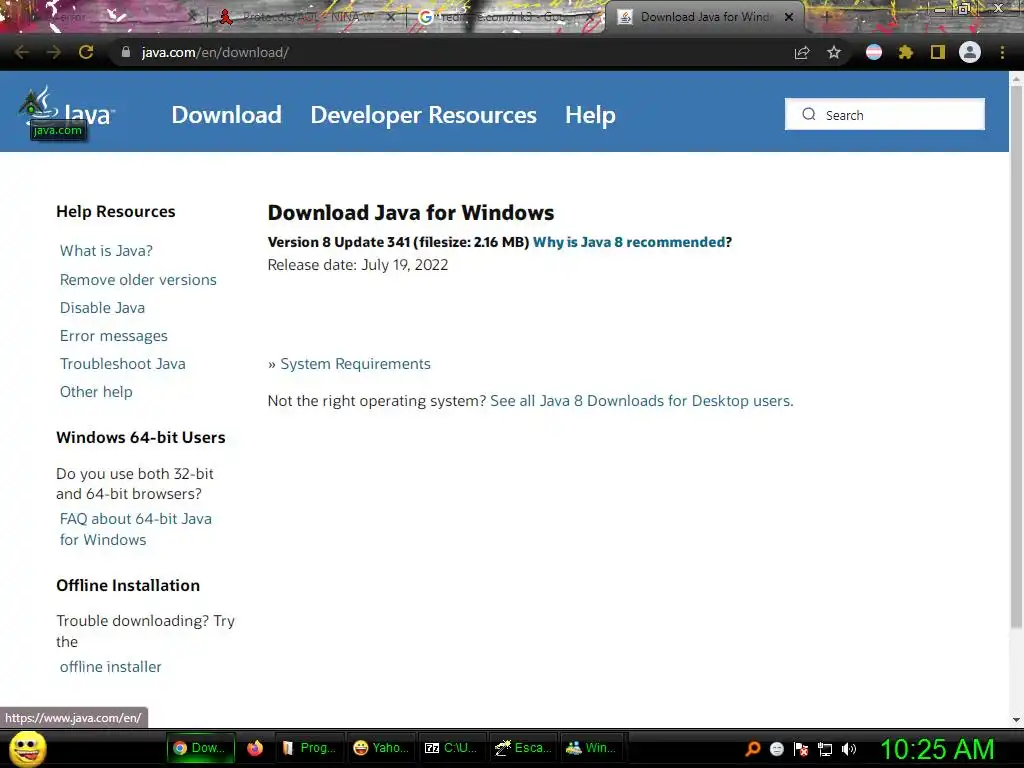Screen dimensions: 1024x768
Task: Toggle the browser side panel icon
Action: click(938, 52)
